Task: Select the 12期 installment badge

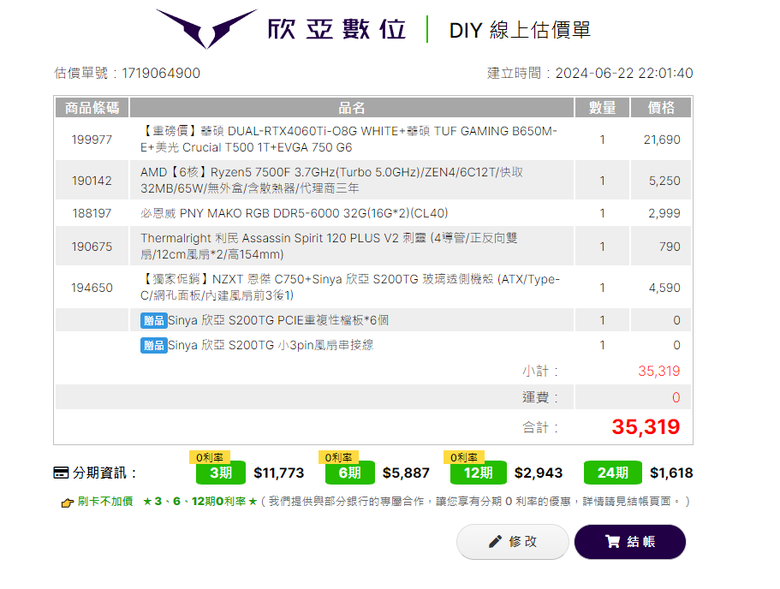Action: point(478,473)
